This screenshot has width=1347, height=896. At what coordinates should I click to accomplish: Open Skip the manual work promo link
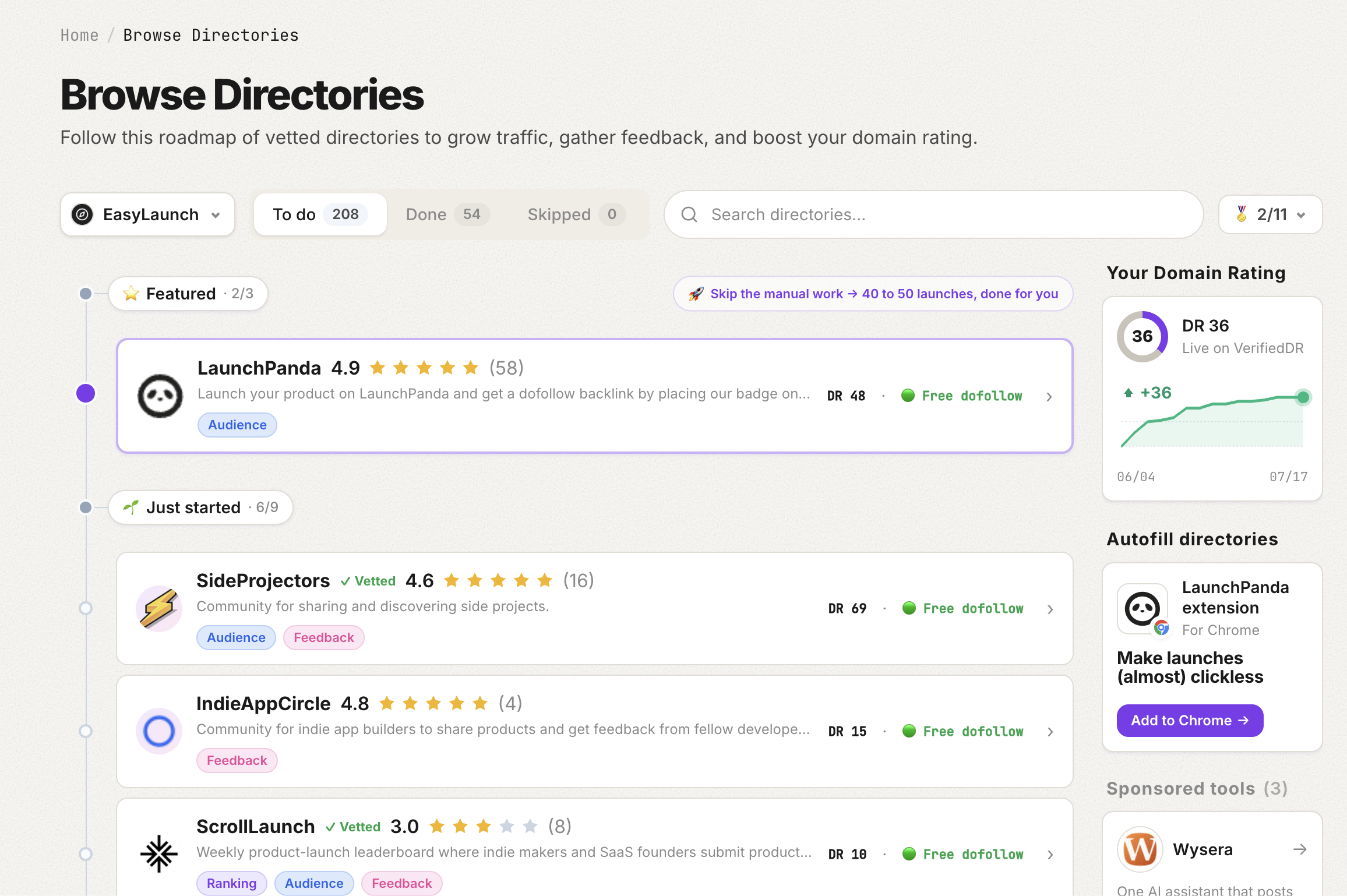click(x=873, y=294)
